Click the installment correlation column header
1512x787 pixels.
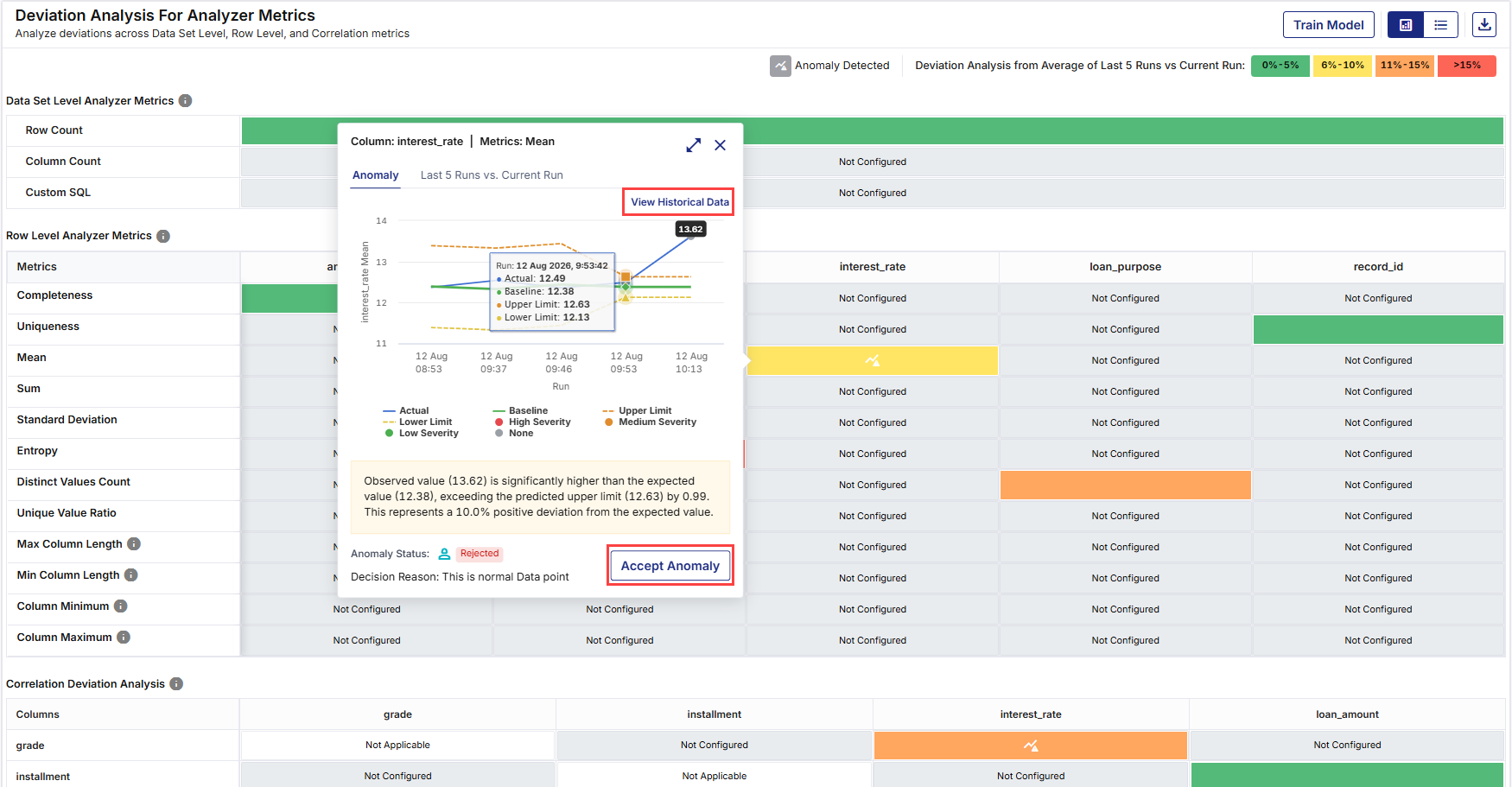715,714
